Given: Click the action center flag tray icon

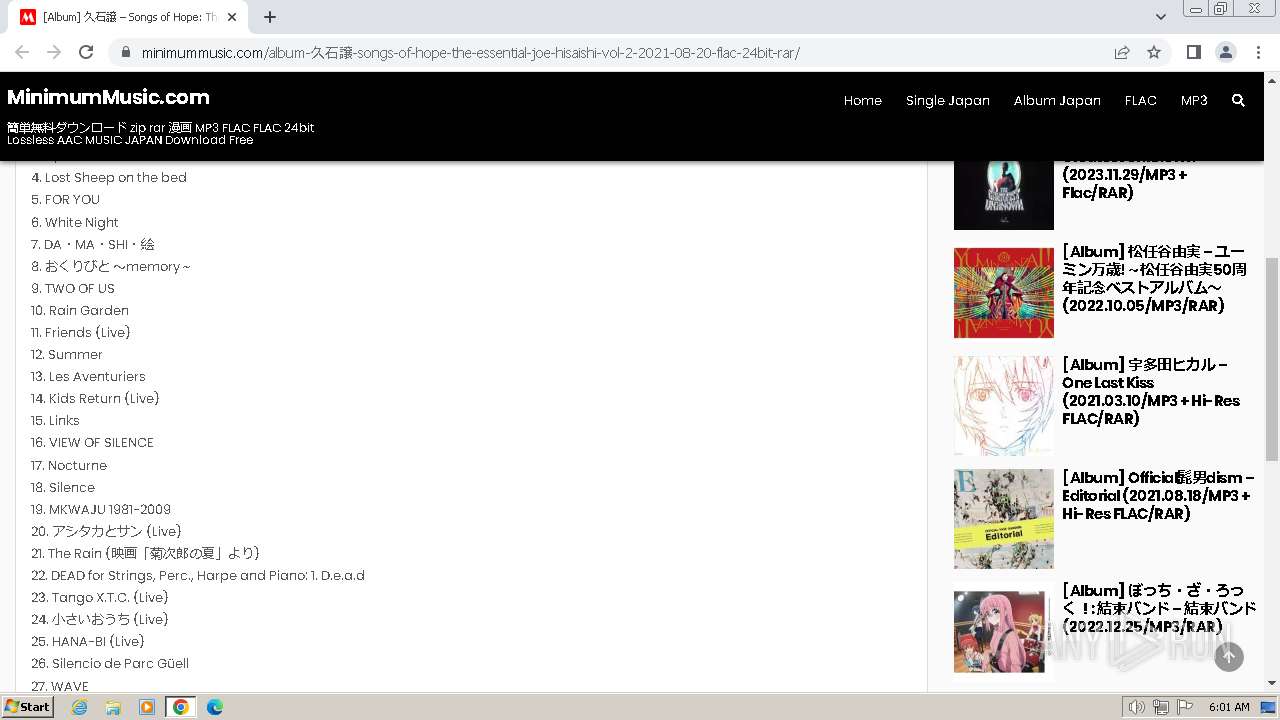Looking at the screenshot, I should click(1185, 707).
